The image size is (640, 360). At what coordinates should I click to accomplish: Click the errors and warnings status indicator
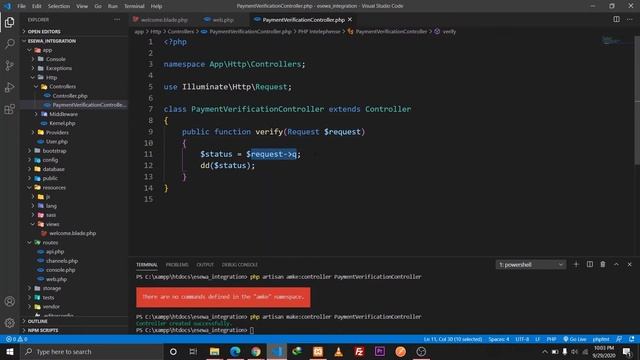16,339
